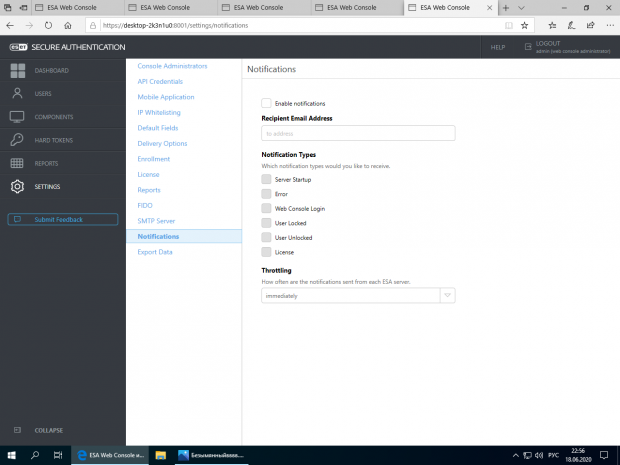
Task: Click the Reports table icon
Action: tap(17, 163)
